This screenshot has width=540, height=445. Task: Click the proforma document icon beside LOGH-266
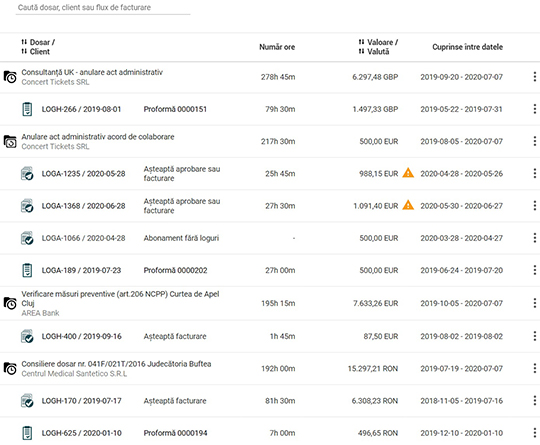27,109
